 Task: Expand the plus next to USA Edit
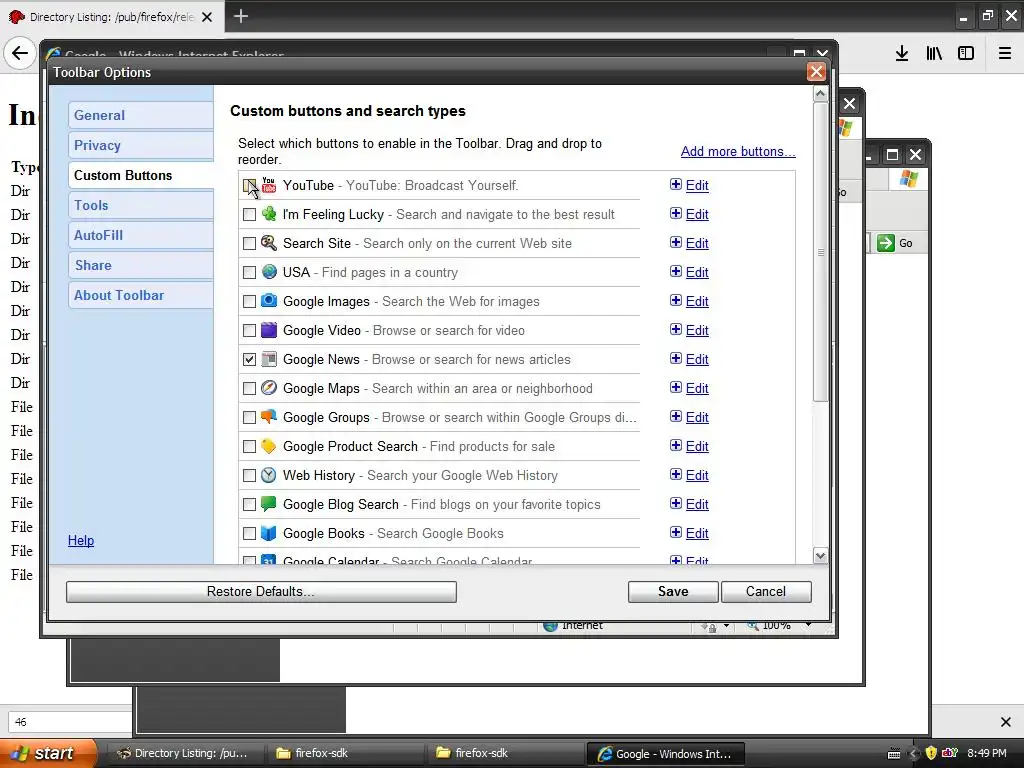(676, 271)
